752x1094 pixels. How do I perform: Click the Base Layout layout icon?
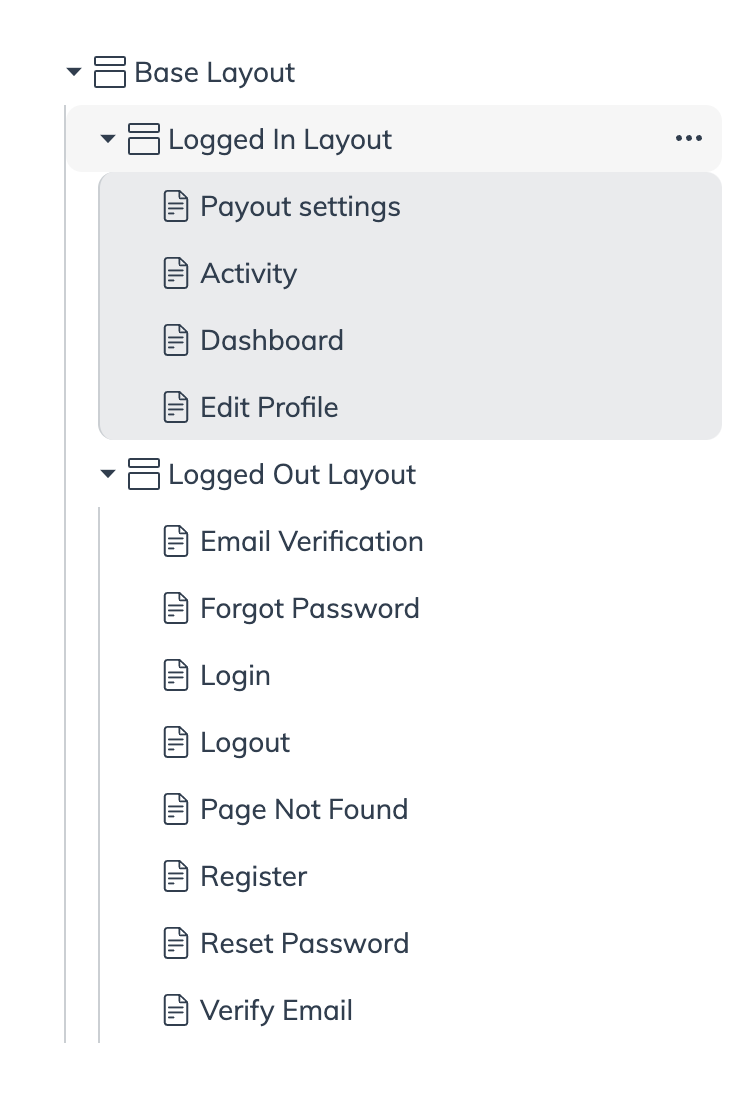110,72
